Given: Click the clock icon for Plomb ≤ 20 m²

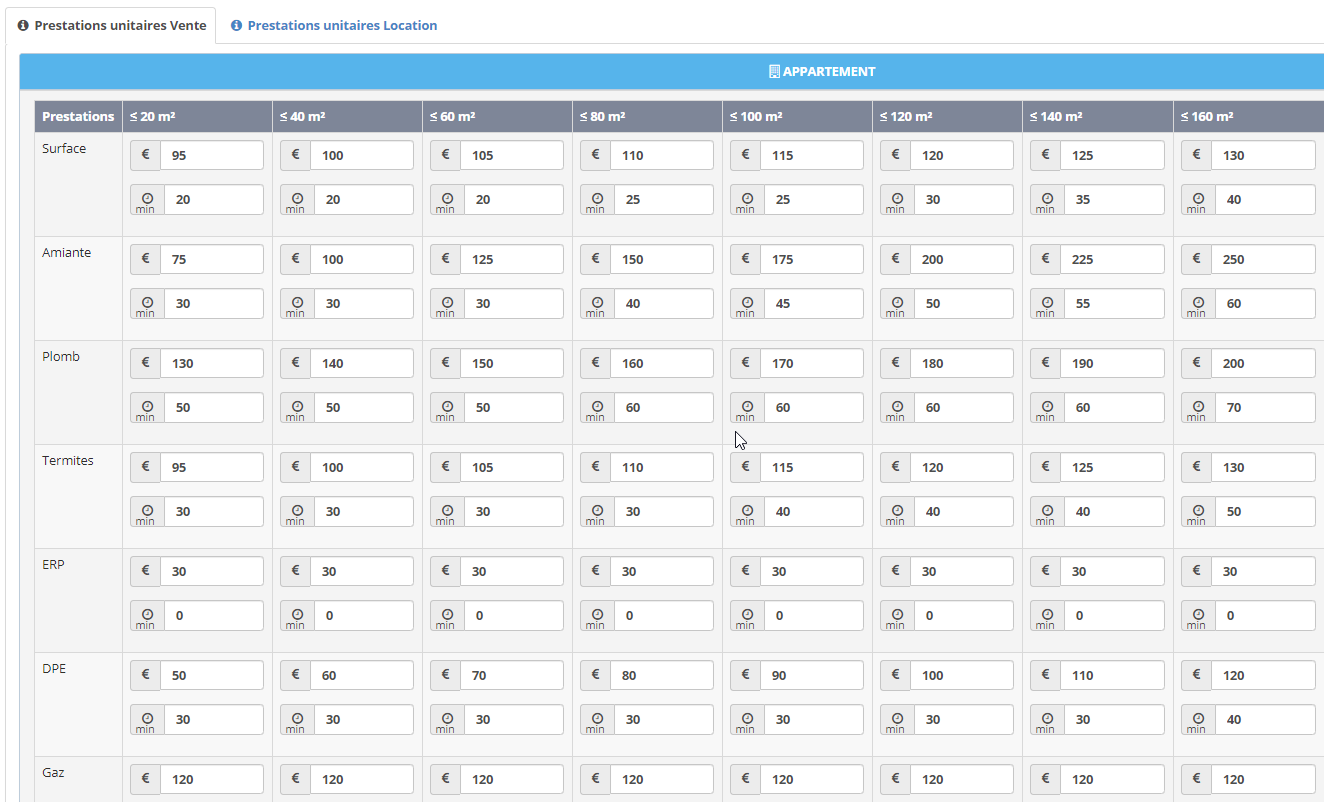Looking at the screenshot, I should coord(146,407).
